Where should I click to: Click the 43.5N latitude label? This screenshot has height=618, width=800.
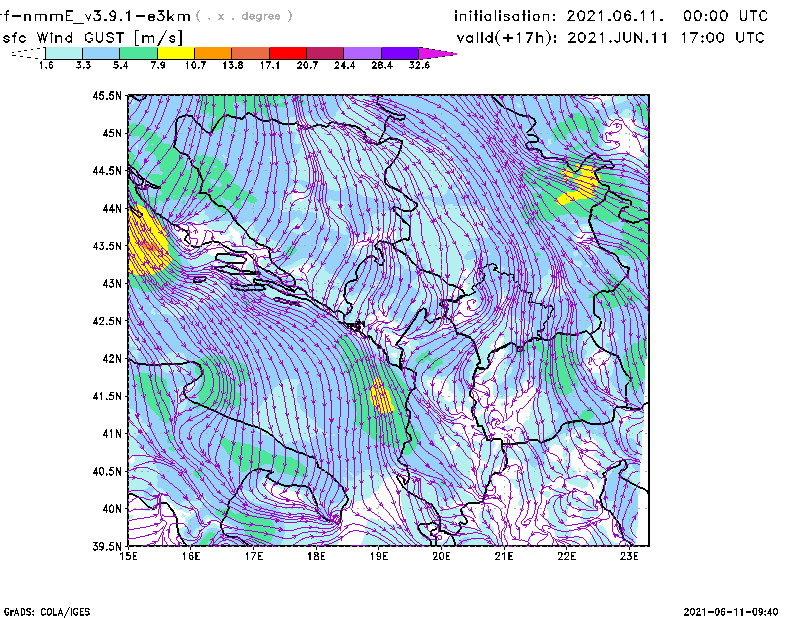coord(107,246)
